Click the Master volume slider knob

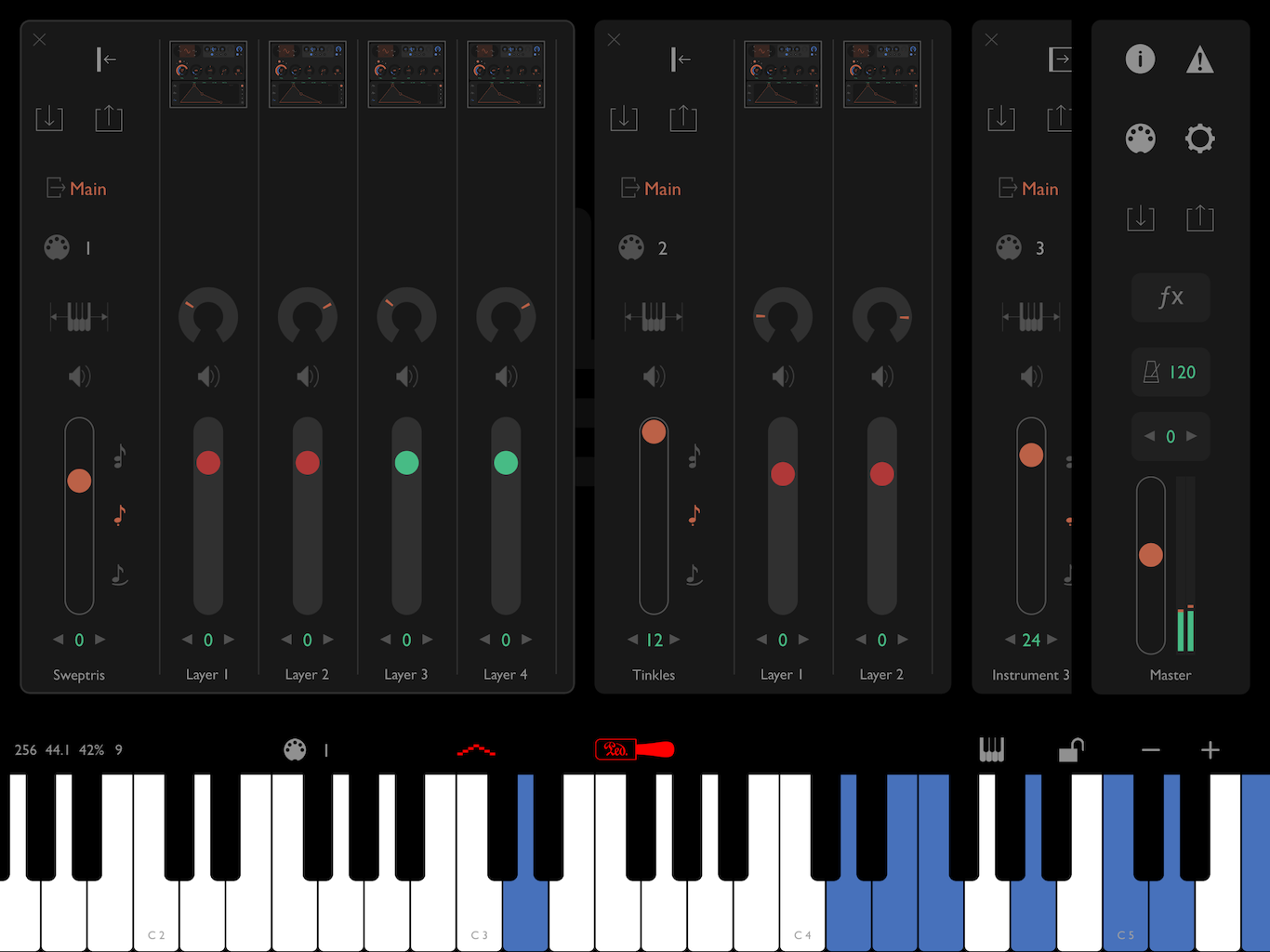pos(1151,555)
